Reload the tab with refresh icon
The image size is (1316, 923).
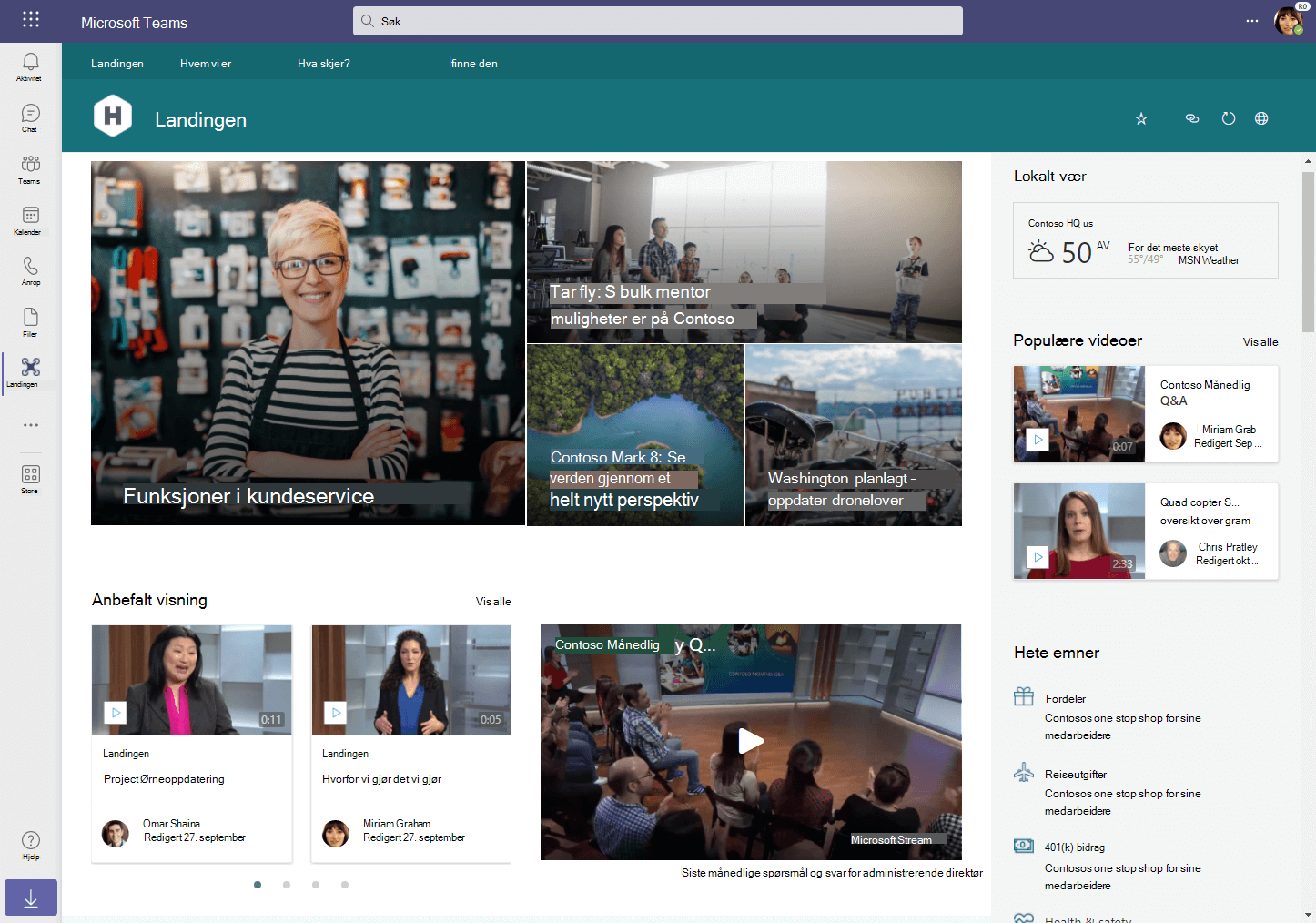coord(1229,118)
